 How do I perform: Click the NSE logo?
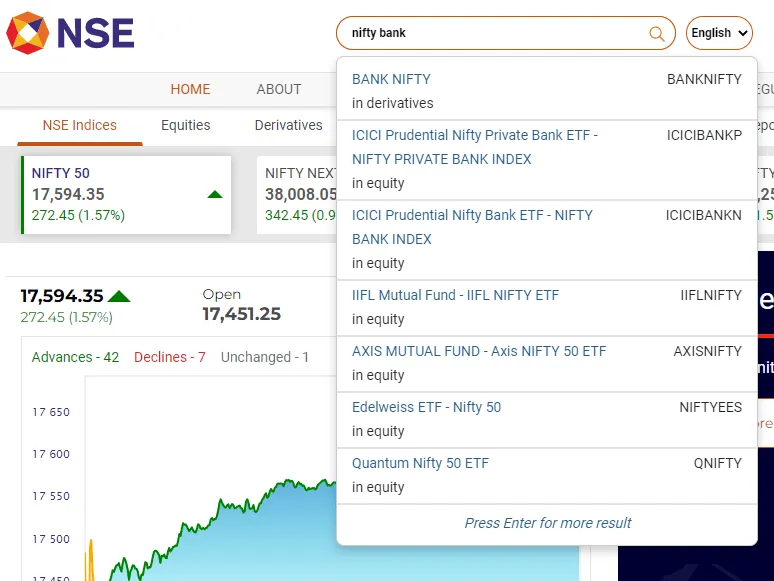point(70,33)
